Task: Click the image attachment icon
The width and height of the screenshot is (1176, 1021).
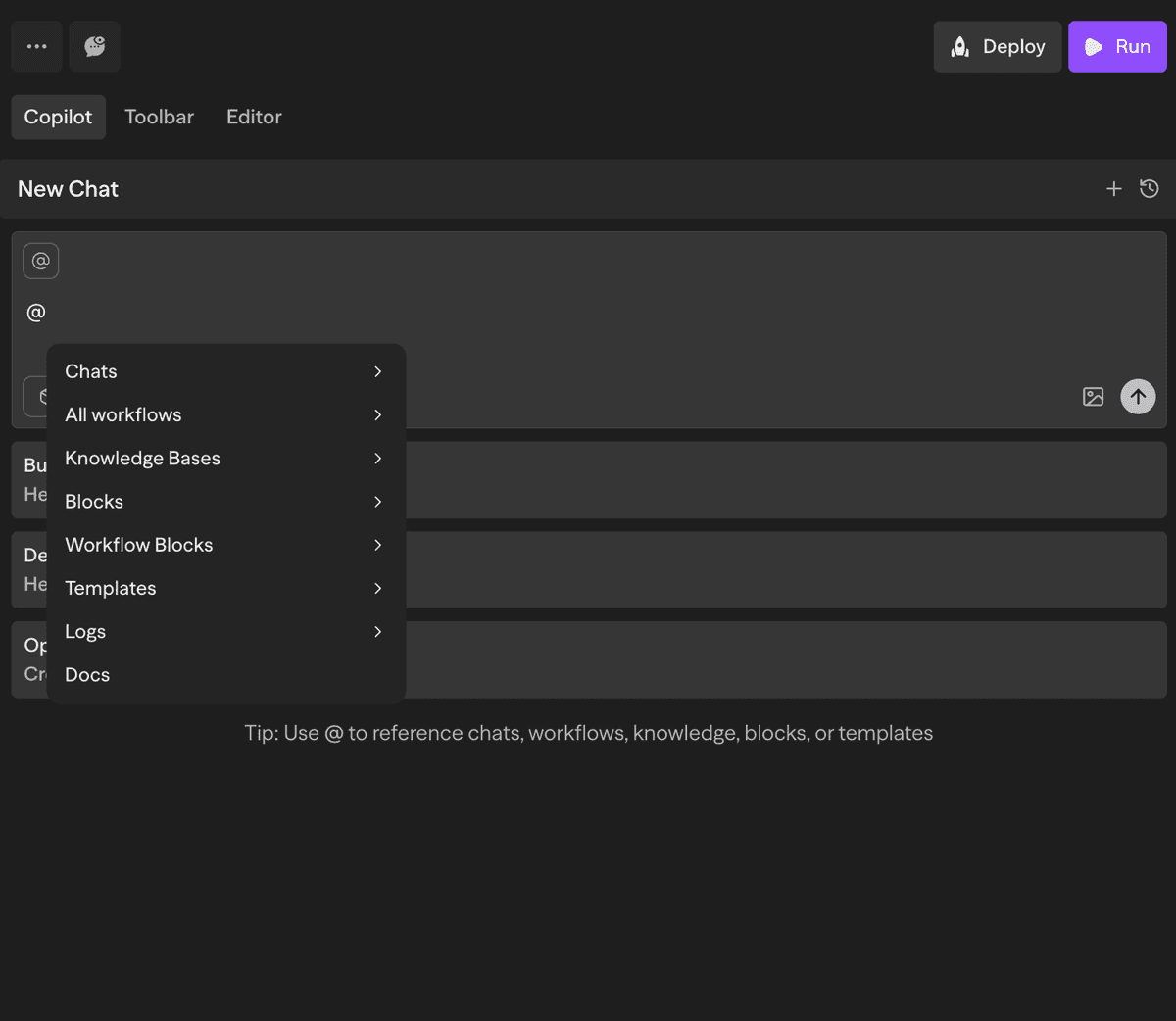Action: [1093, 397]
